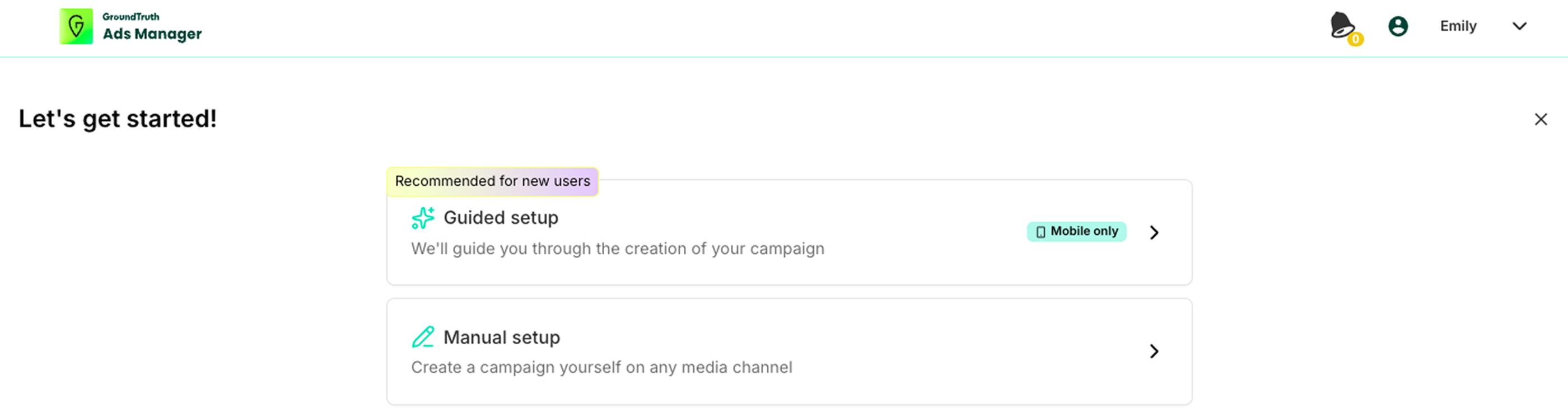Image resolution: width=1568 pixels, height=412 pixels.
Task: Close the Let's get started panel
Action: [1541, 119]
